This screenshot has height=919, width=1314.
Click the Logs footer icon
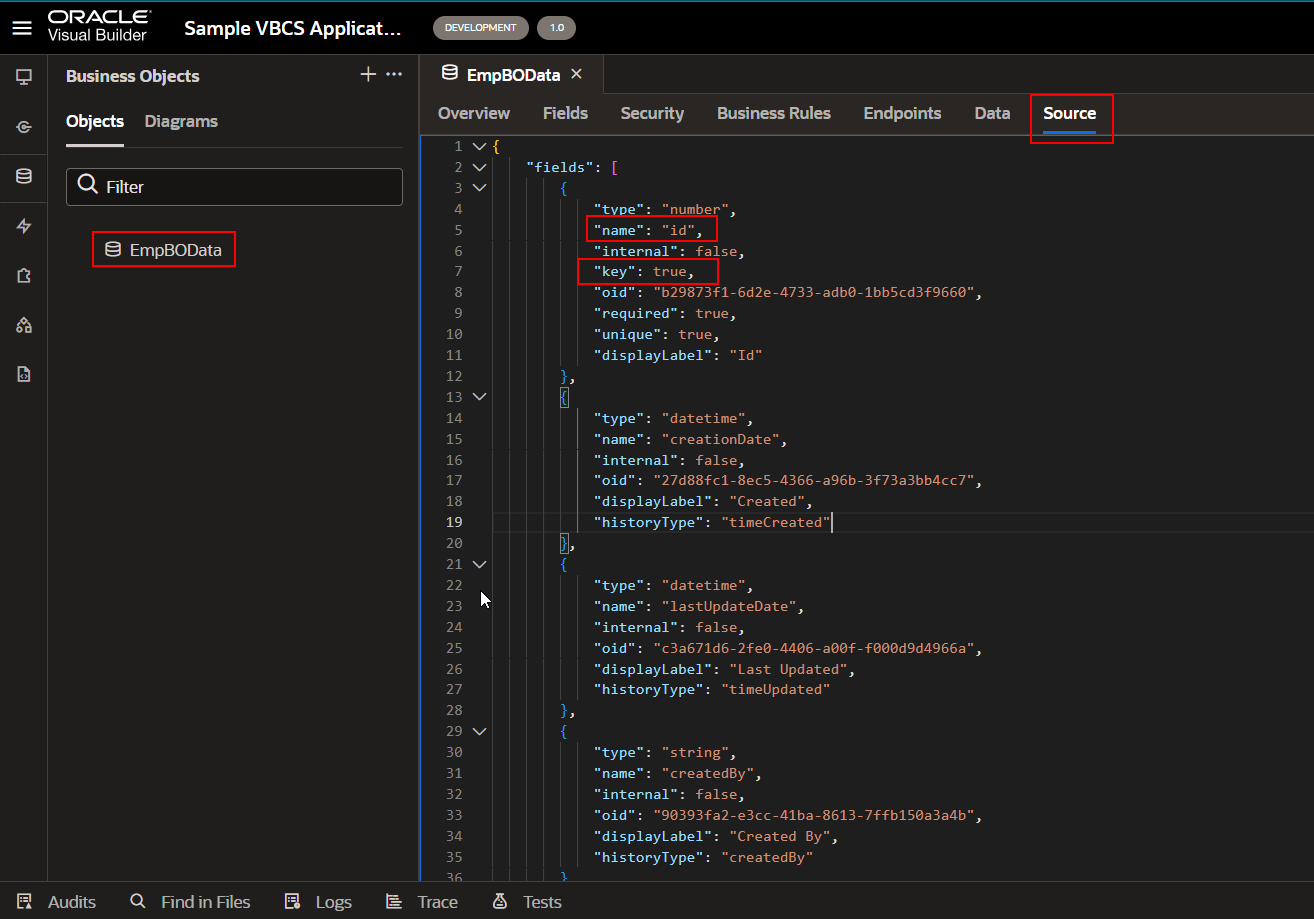pyautogui.click(x=293, y=902)
